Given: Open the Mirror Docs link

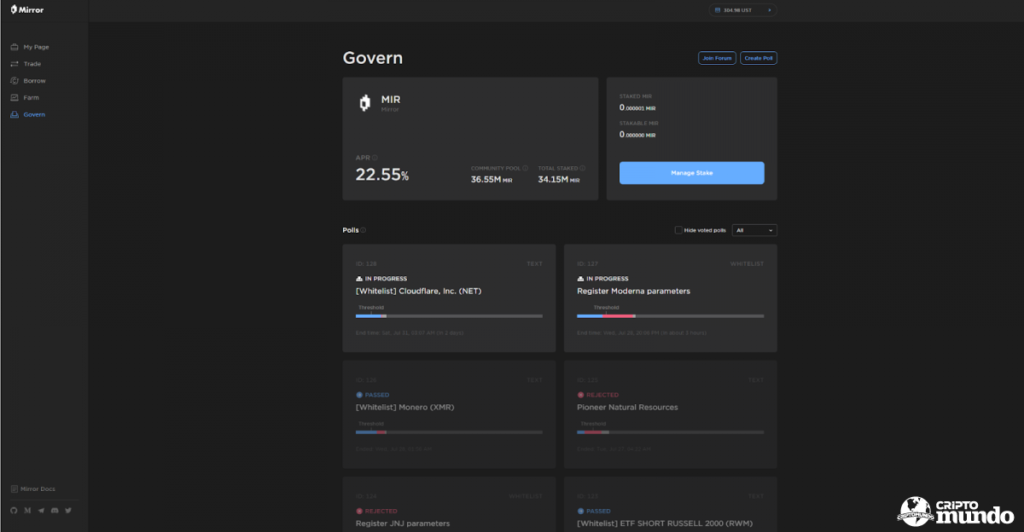Looking at the screenshot, I should tap(38, 489).
